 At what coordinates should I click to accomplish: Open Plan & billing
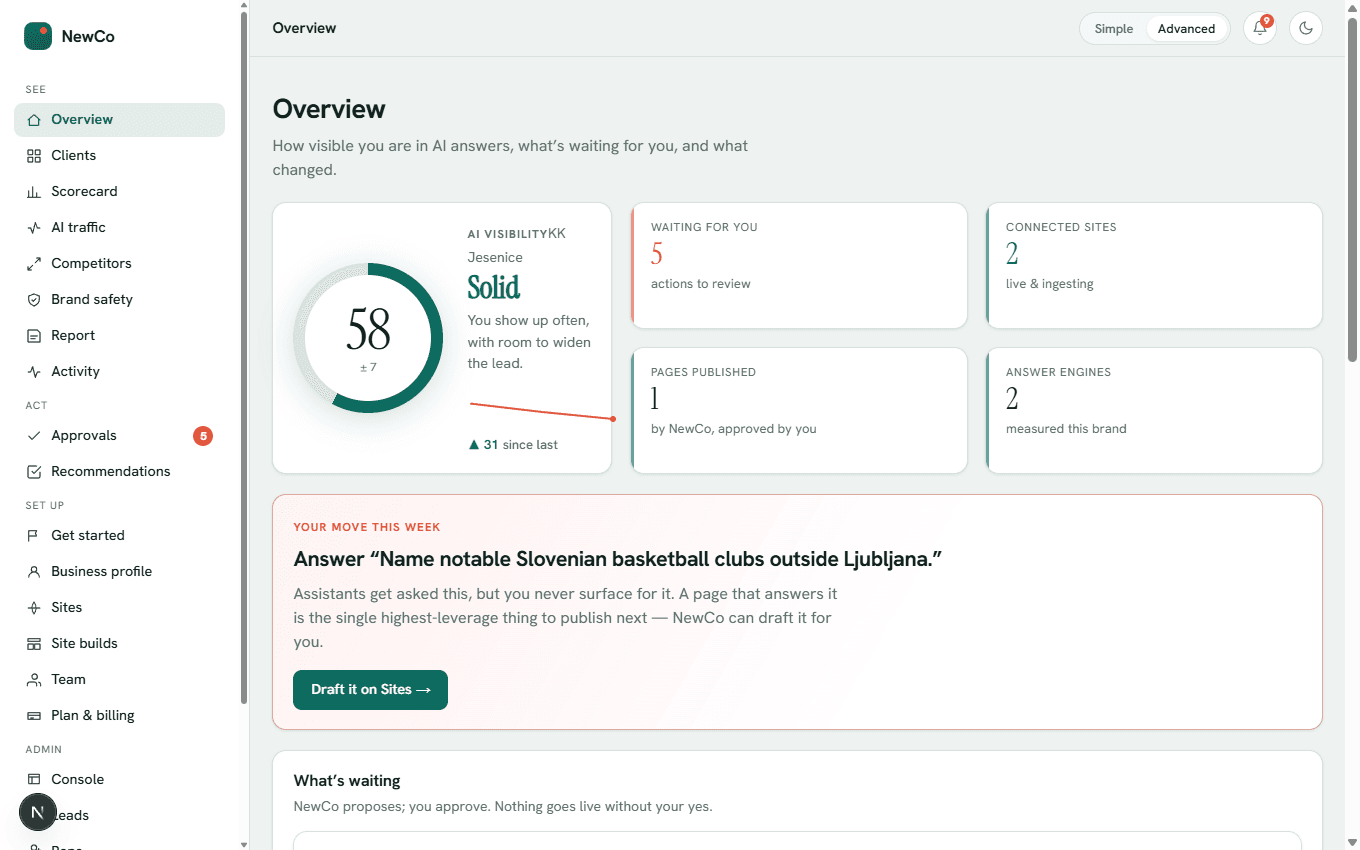coord(119,716)
